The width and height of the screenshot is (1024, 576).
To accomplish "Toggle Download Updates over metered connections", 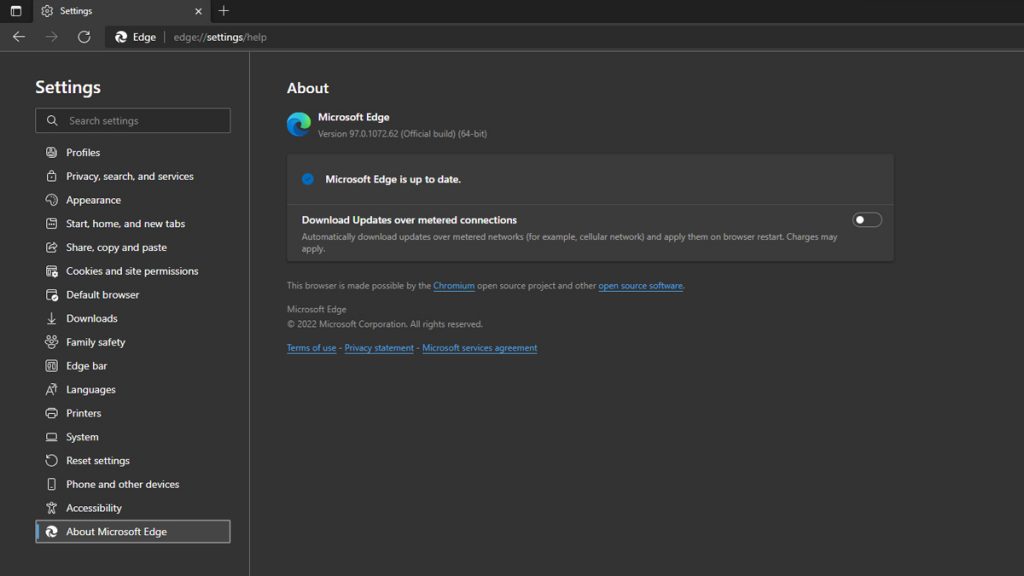I will pos(866,220).
